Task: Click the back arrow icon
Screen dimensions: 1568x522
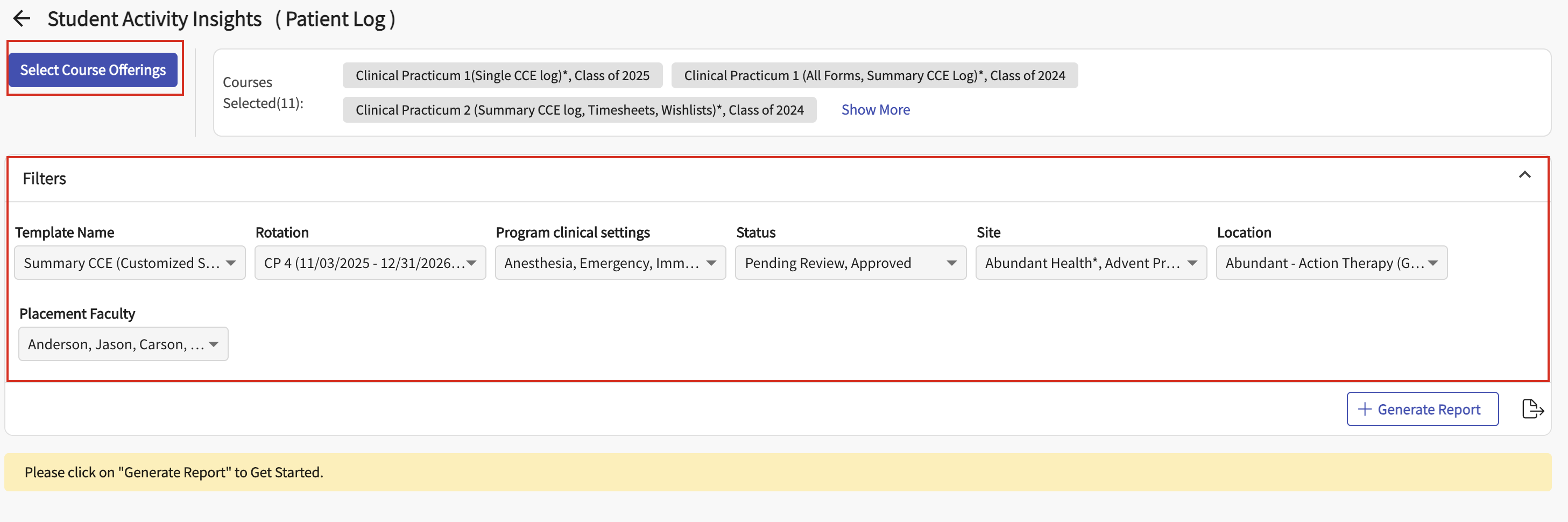Action: point(22,18)
